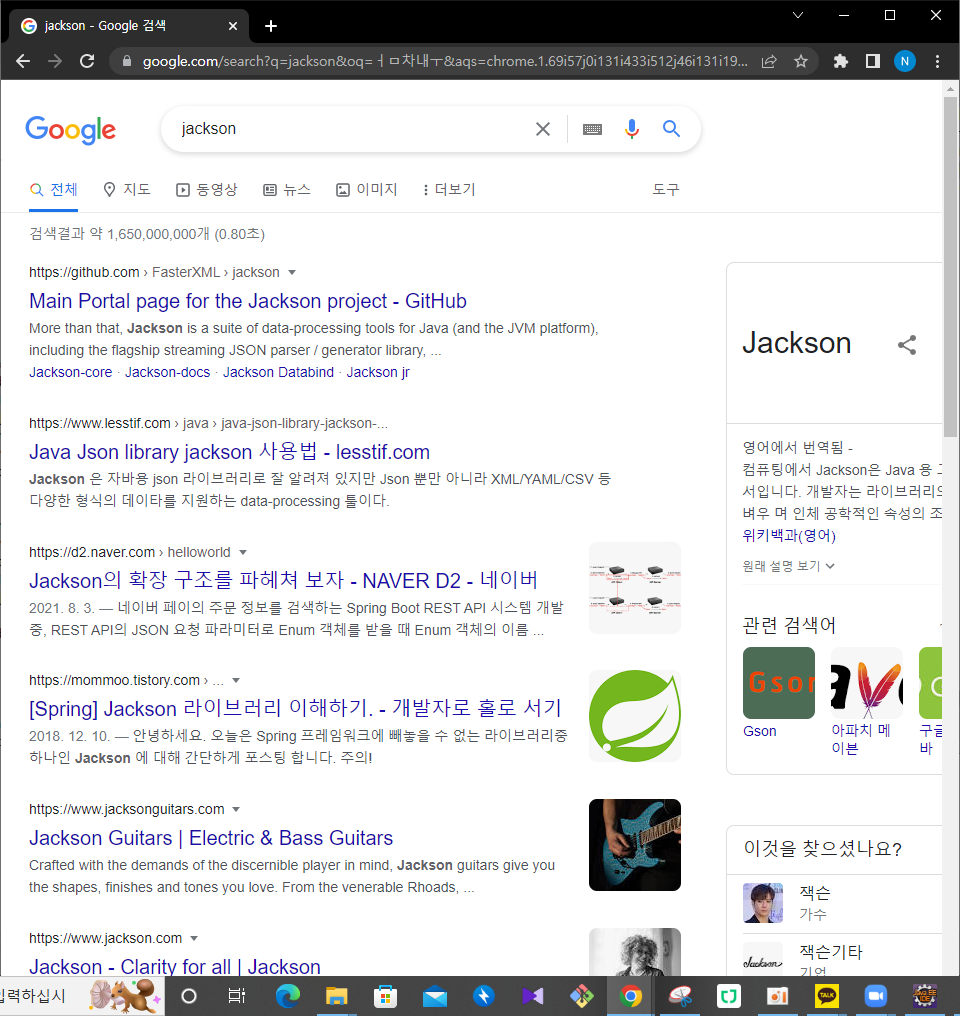
Task: Open the tab search chevron in title bar
Action: (x=798, y=15)
